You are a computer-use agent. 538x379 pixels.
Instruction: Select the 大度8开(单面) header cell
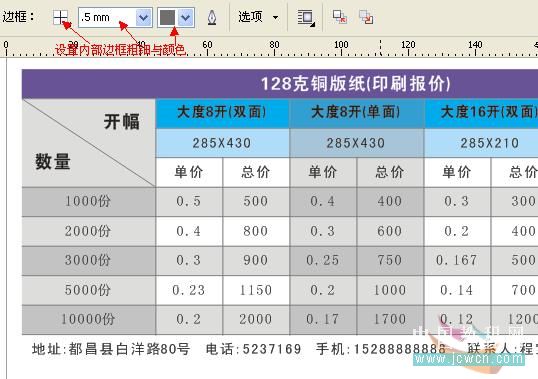[356, 114]
